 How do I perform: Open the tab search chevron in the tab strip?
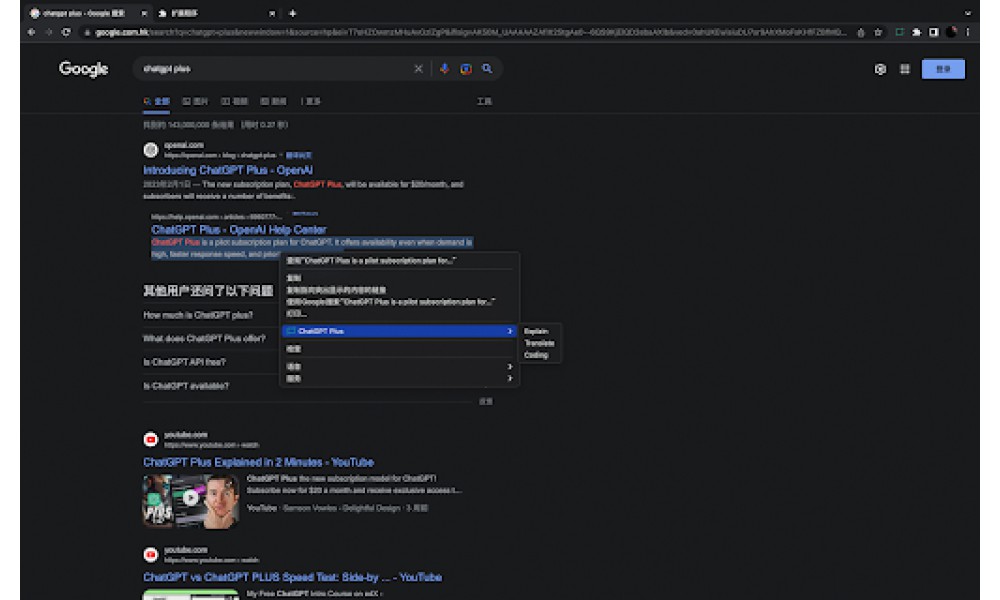tap(967, 13)
